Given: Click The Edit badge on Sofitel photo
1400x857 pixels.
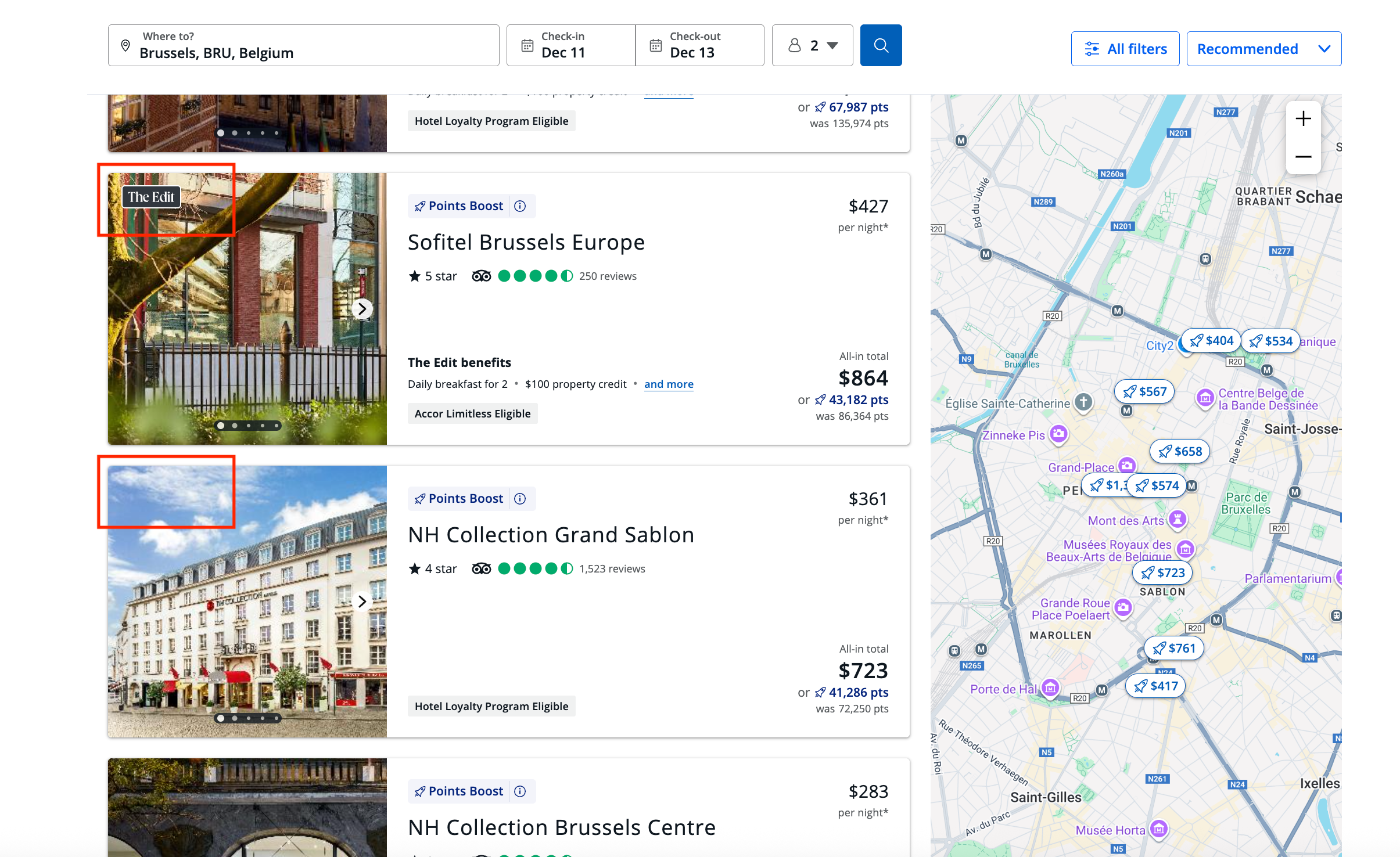Looking at the screenshot, I should [151, 197].
